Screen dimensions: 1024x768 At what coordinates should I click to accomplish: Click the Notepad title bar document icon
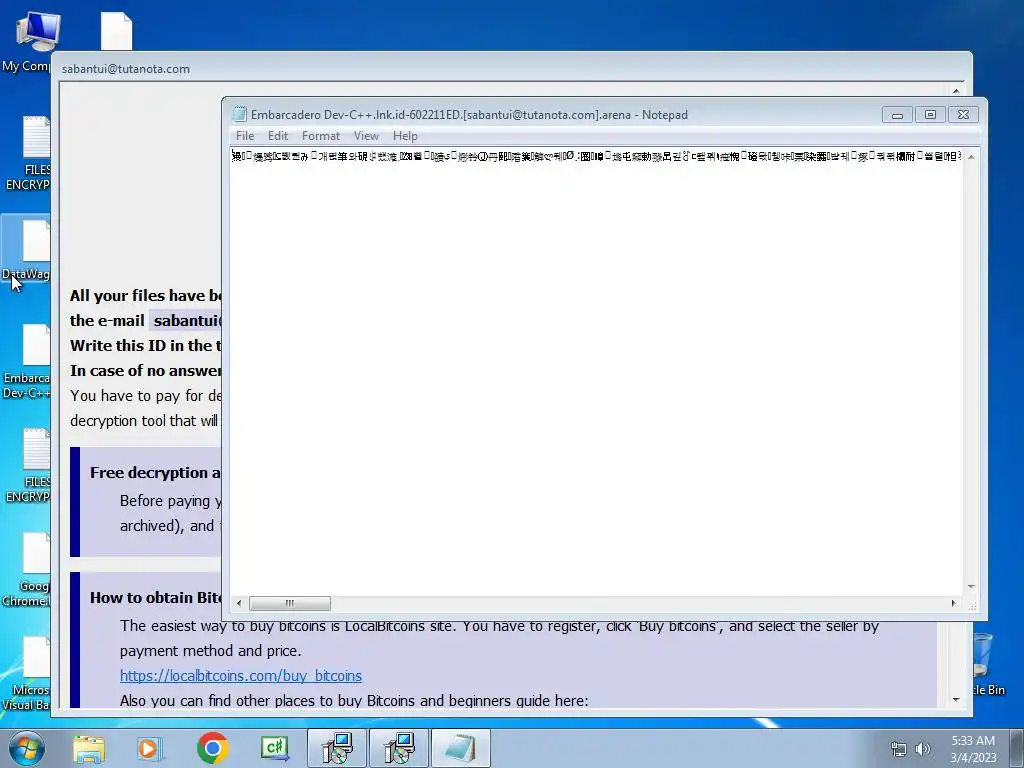pos(240,114)
